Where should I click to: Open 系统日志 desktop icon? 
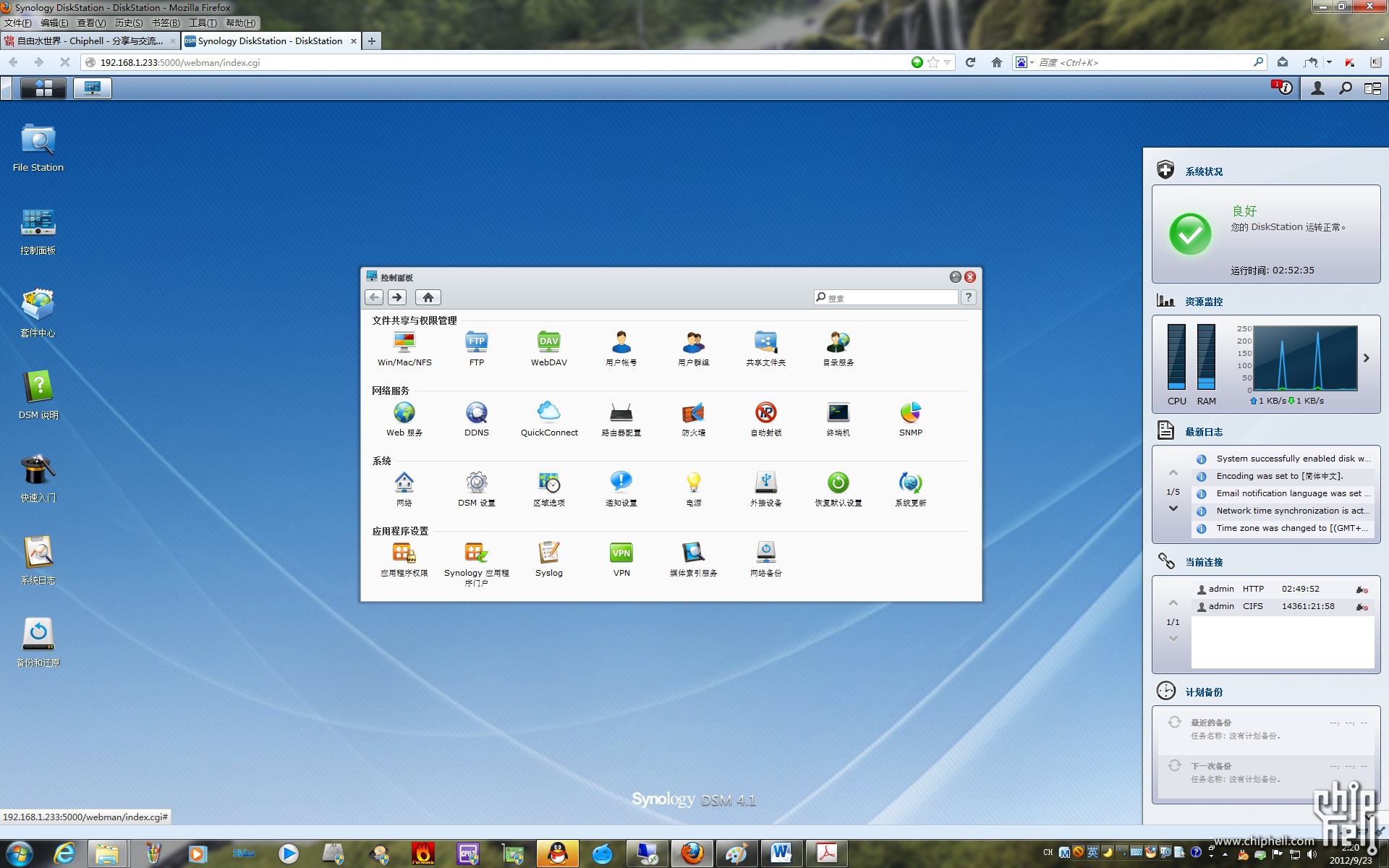(38, 561)
